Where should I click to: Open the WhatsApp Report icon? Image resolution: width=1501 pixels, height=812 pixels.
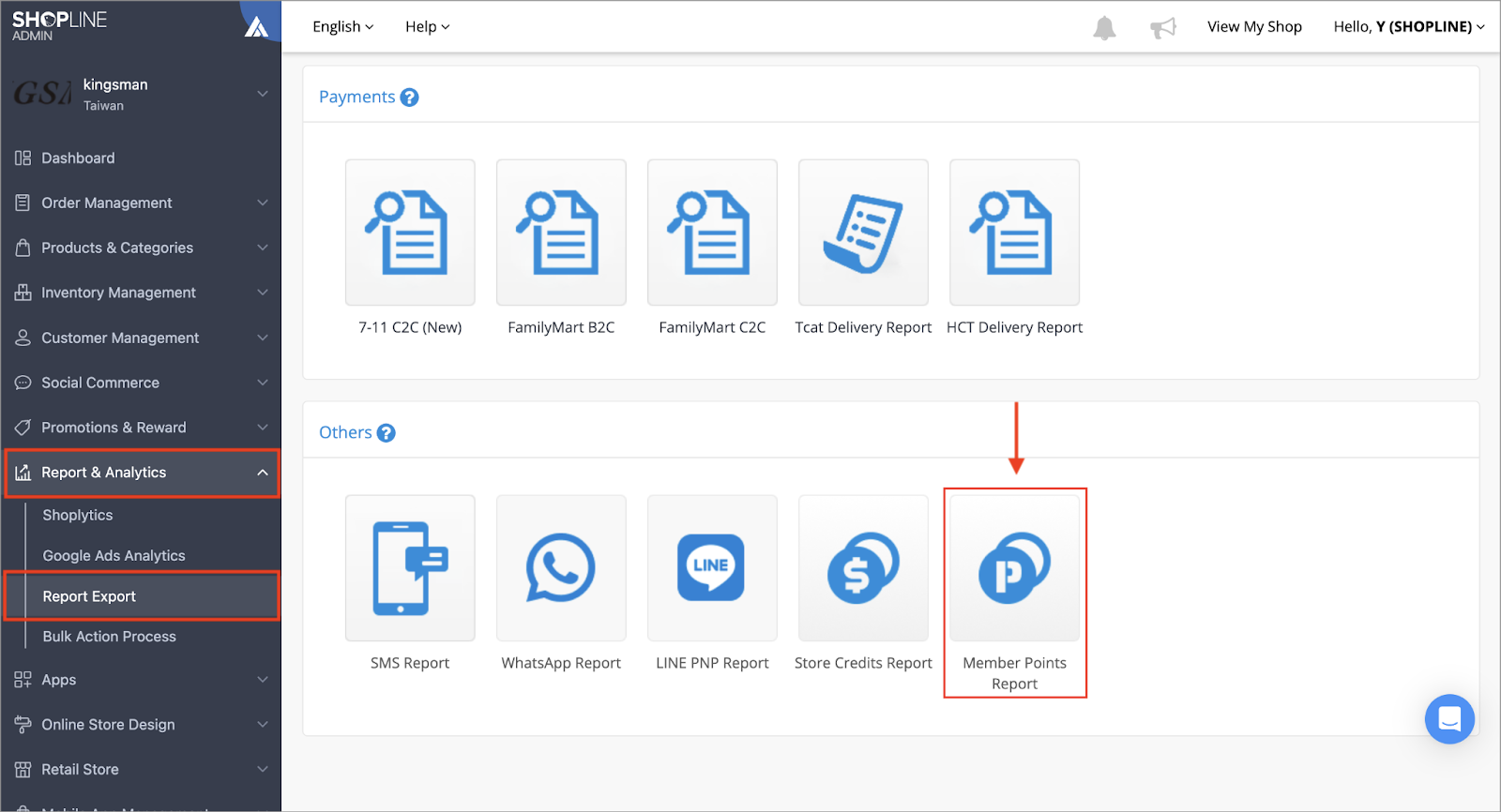(x=561, y=568)
